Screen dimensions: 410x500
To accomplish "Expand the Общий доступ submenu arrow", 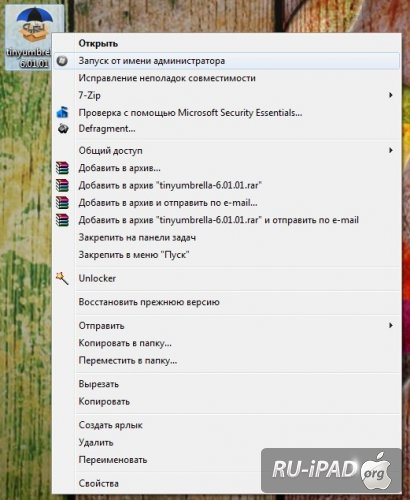I will click(391, 150).
